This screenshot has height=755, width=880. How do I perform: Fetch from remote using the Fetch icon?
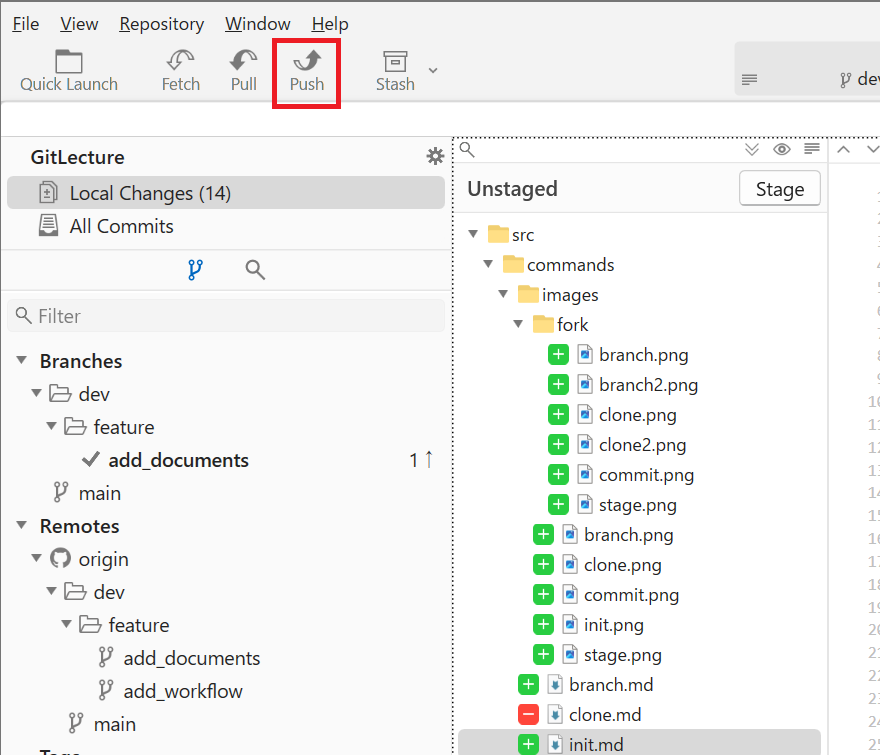[x=181, y=62]
